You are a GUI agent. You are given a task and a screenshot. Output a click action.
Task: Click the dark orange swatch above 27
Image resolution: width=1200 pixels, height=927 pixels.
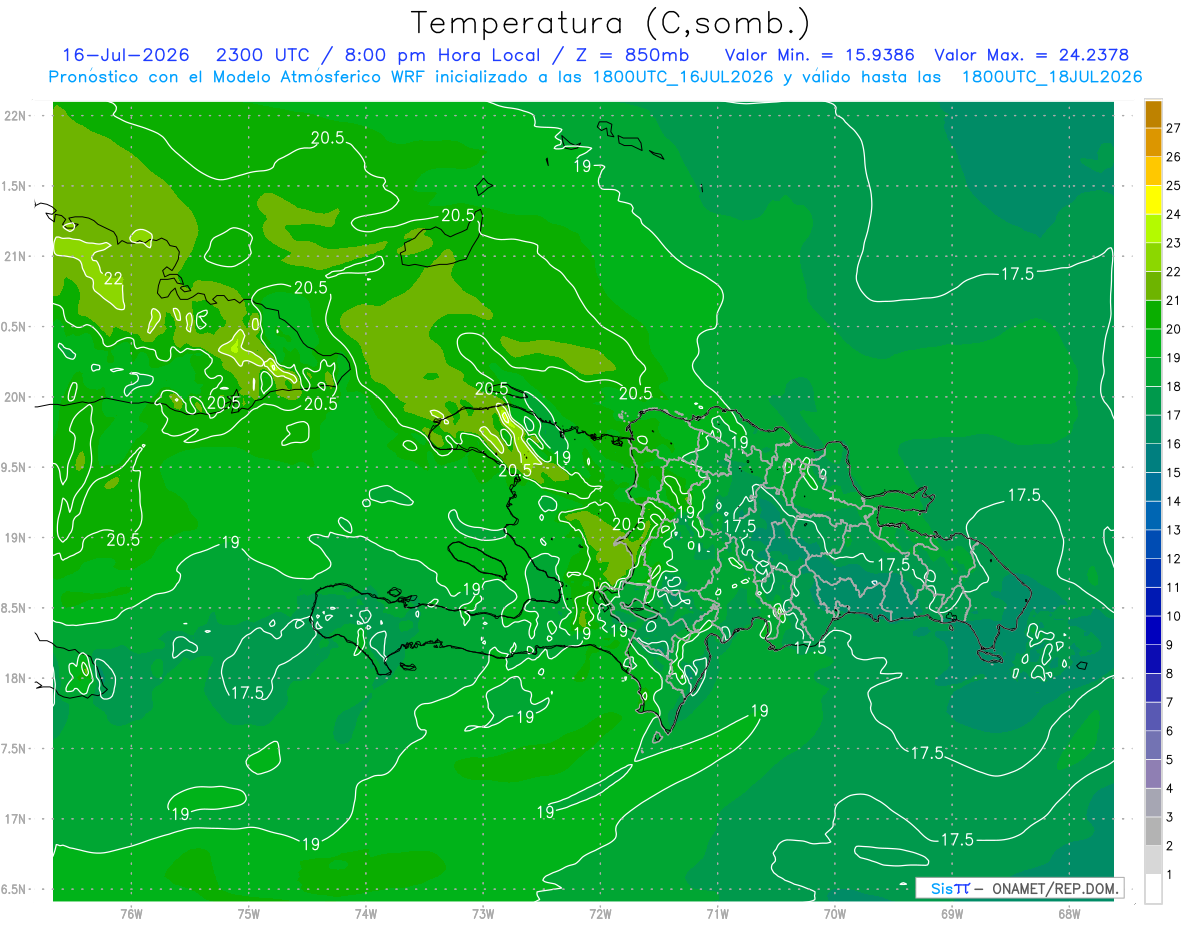tap(1153, 114)
